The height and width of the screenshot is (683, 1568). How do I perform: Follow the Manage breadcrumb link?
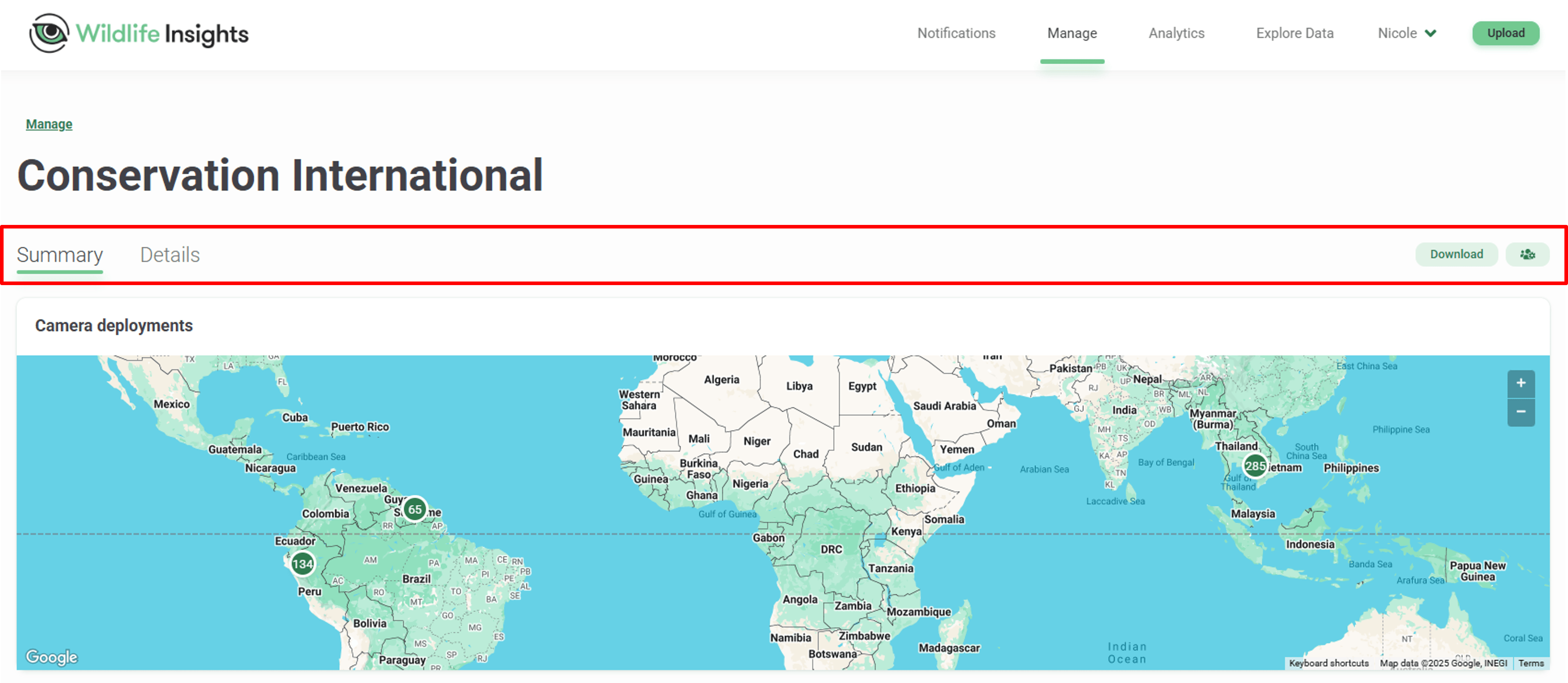point(49,124)
